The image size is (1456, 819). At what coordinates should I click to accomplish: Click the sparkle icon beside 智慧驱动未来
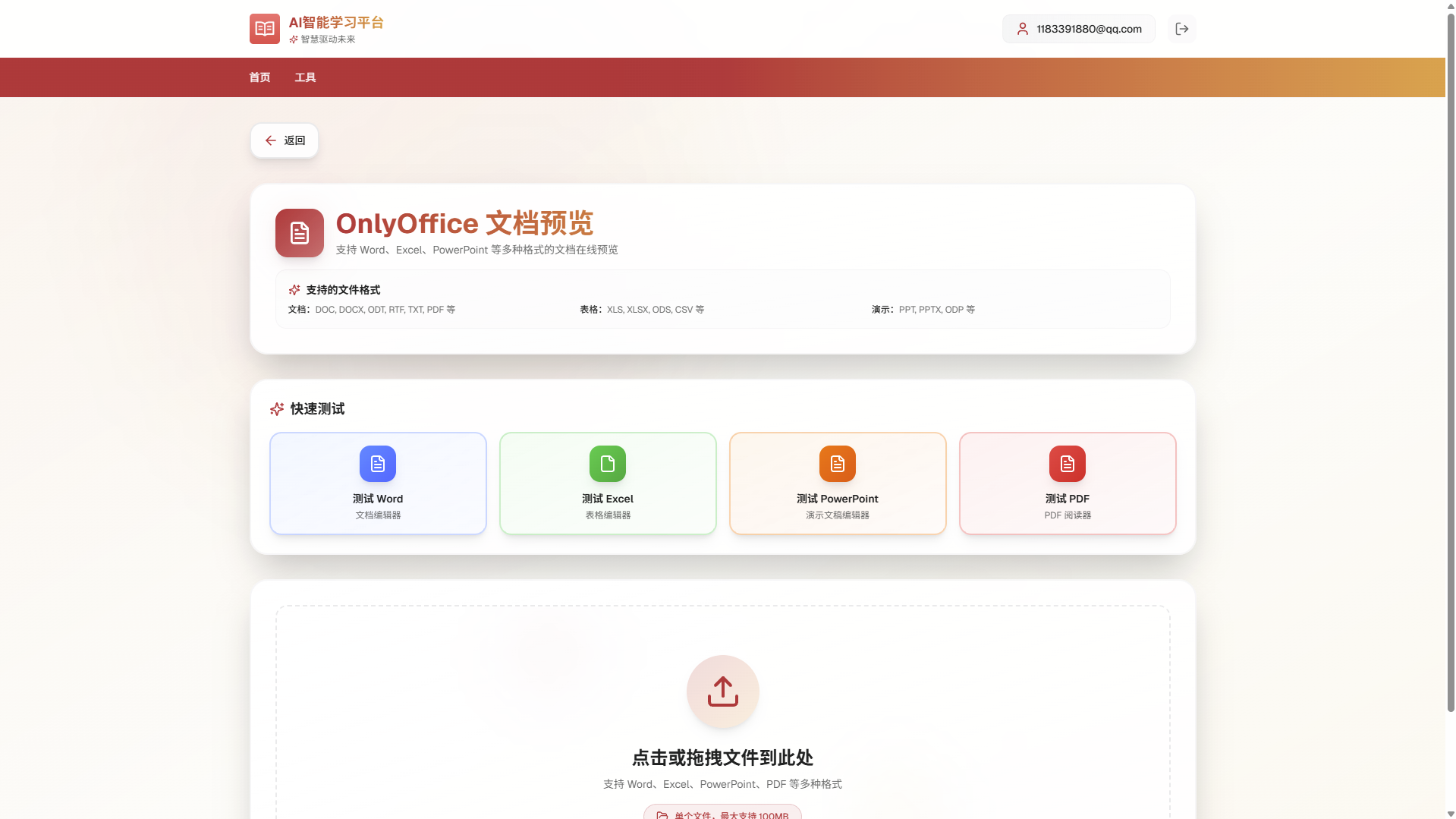click(294, 39)
